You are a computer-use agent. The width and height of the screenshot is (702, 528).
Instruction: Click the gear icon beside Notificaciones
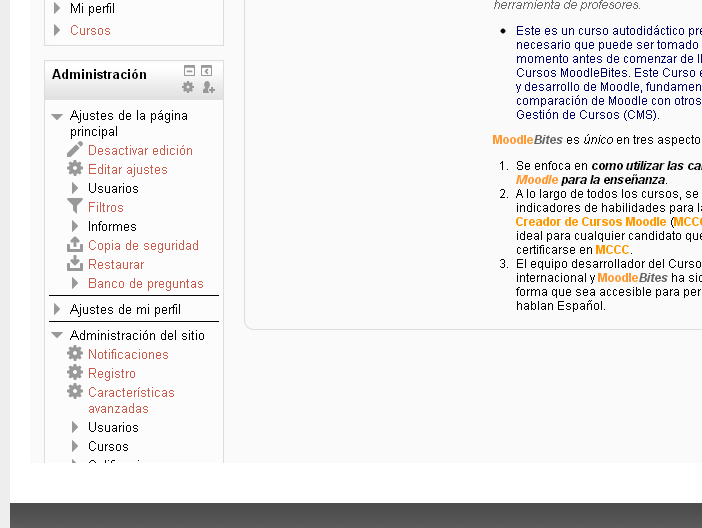(75, 354)
